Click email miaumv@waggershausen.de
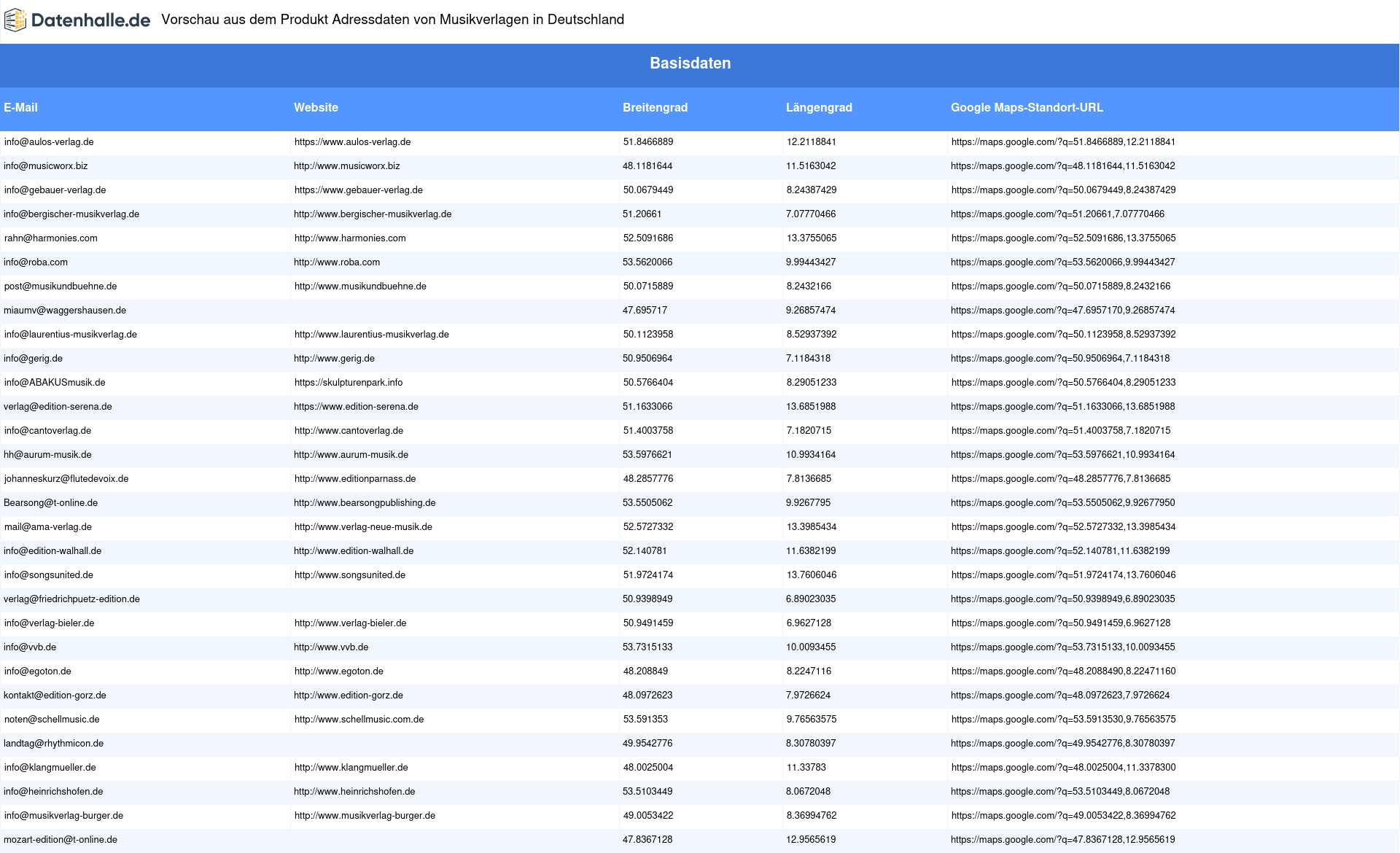Screen dimensions: 1400x853 (x=65, y=311)
